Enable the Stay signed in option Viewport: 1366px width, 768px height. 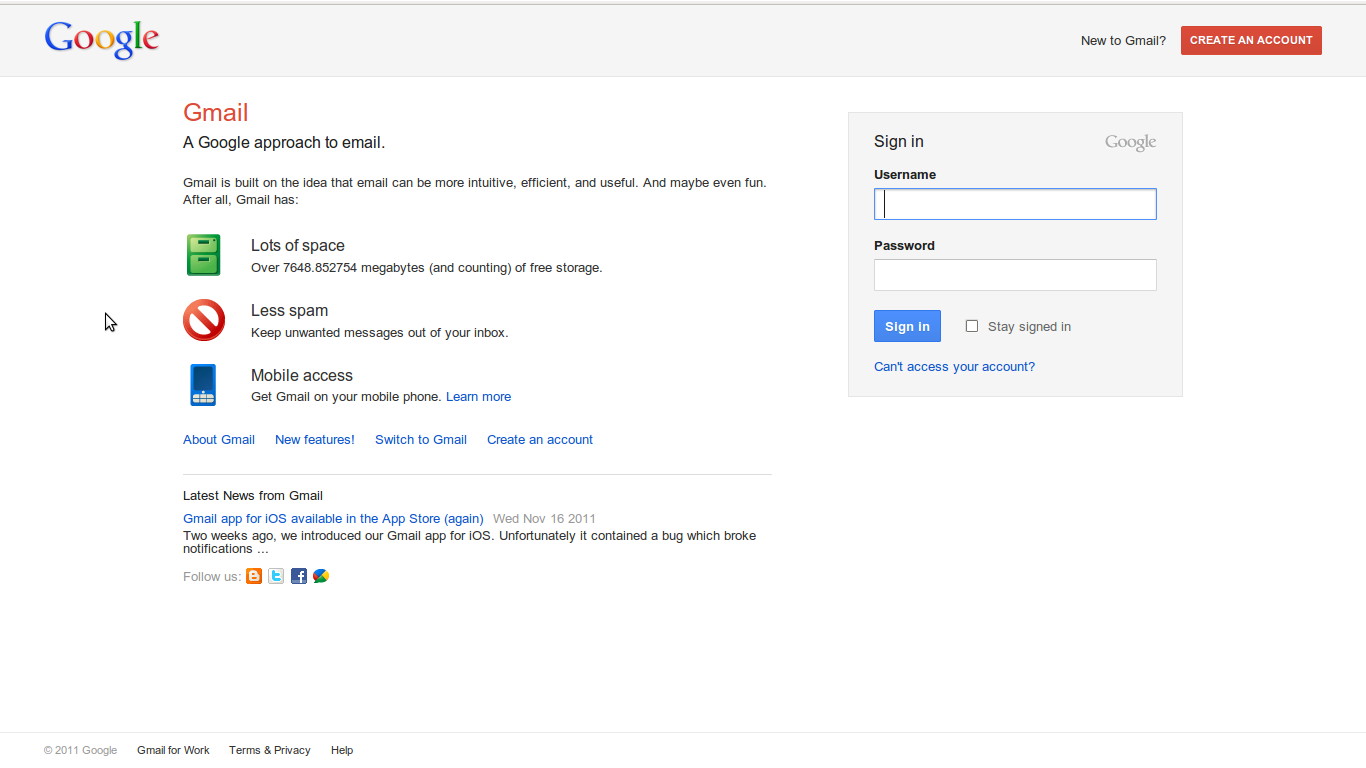(971, 325)
